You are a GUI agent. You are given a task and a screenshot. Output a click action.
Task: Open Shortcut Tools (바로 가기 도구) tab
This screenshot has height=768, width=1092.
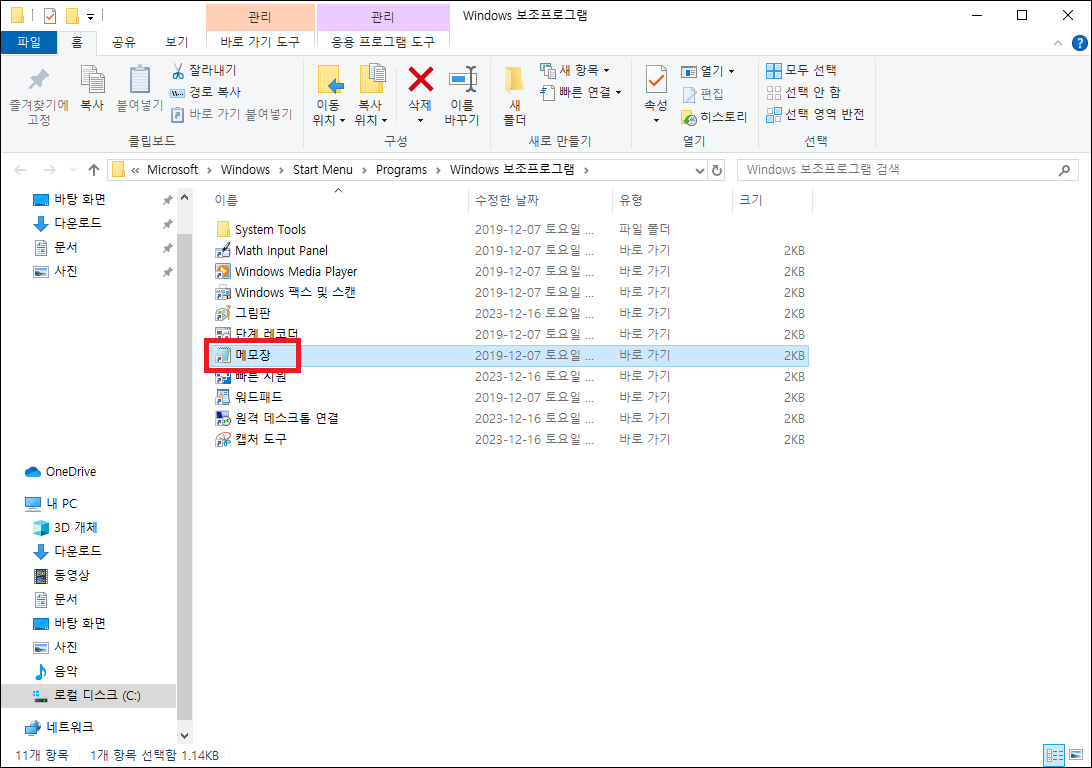(260, 42)
